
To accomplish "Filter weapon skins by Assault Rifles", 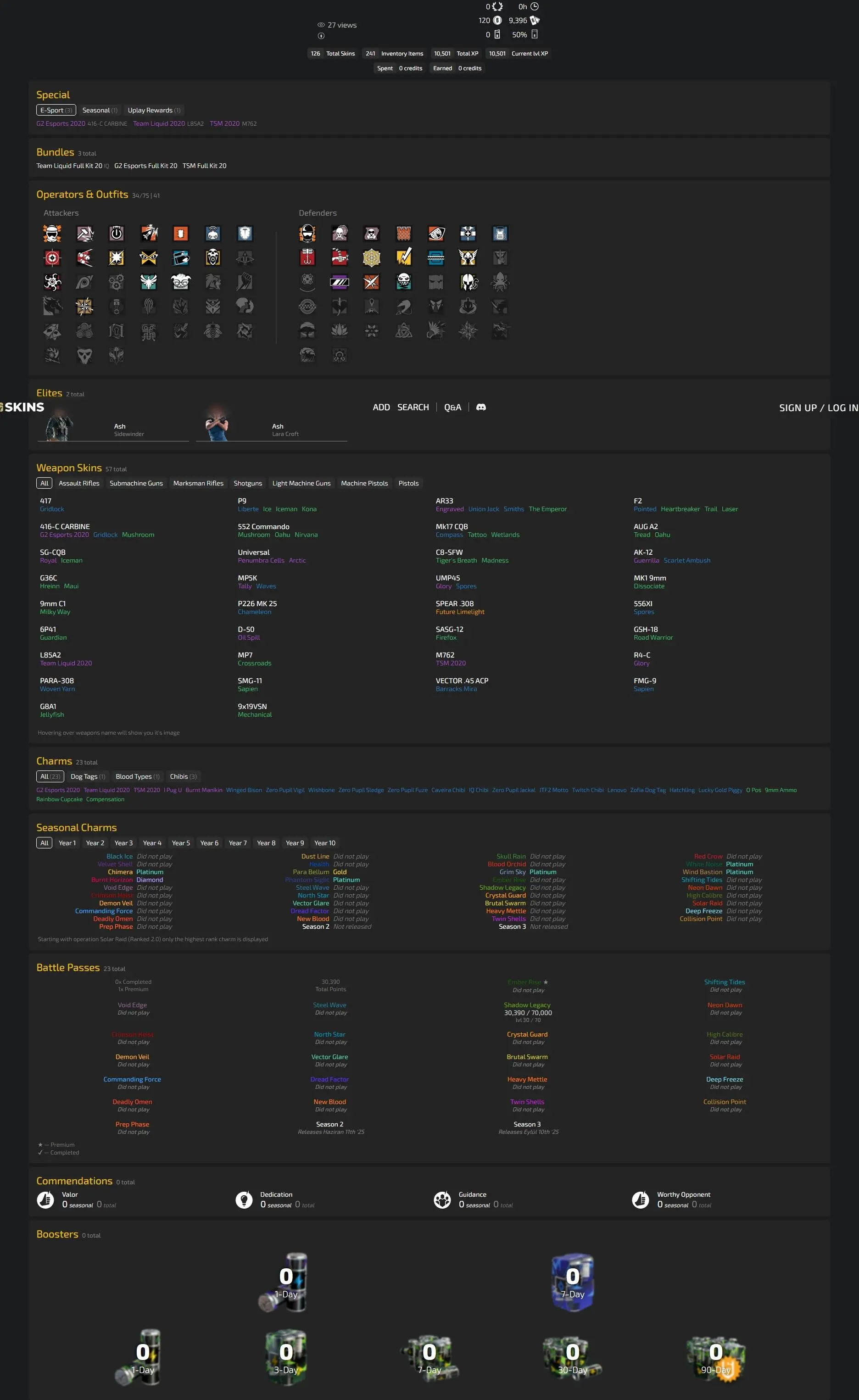I will [79, 483].
